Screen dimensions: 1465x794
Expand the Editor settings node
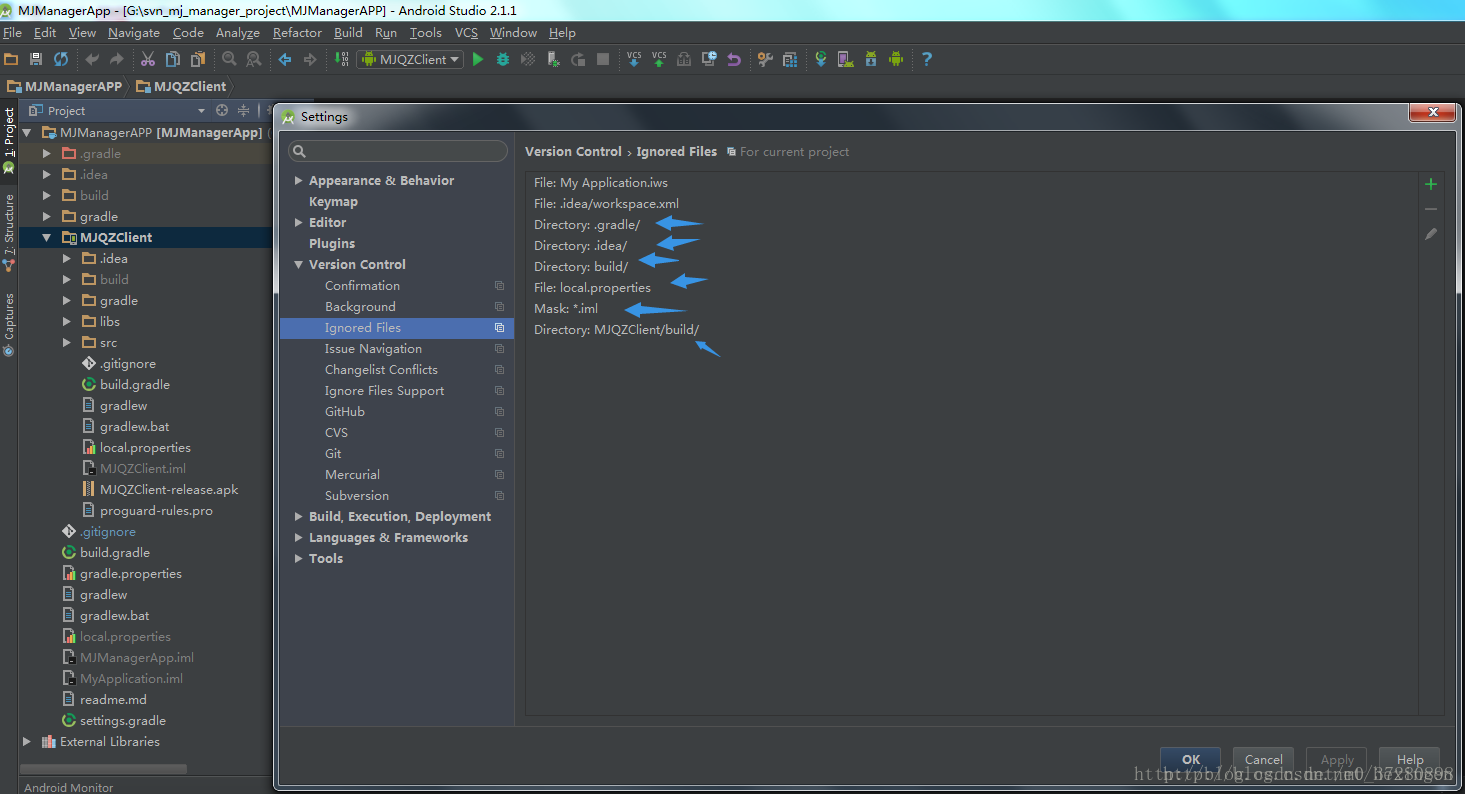298,223
